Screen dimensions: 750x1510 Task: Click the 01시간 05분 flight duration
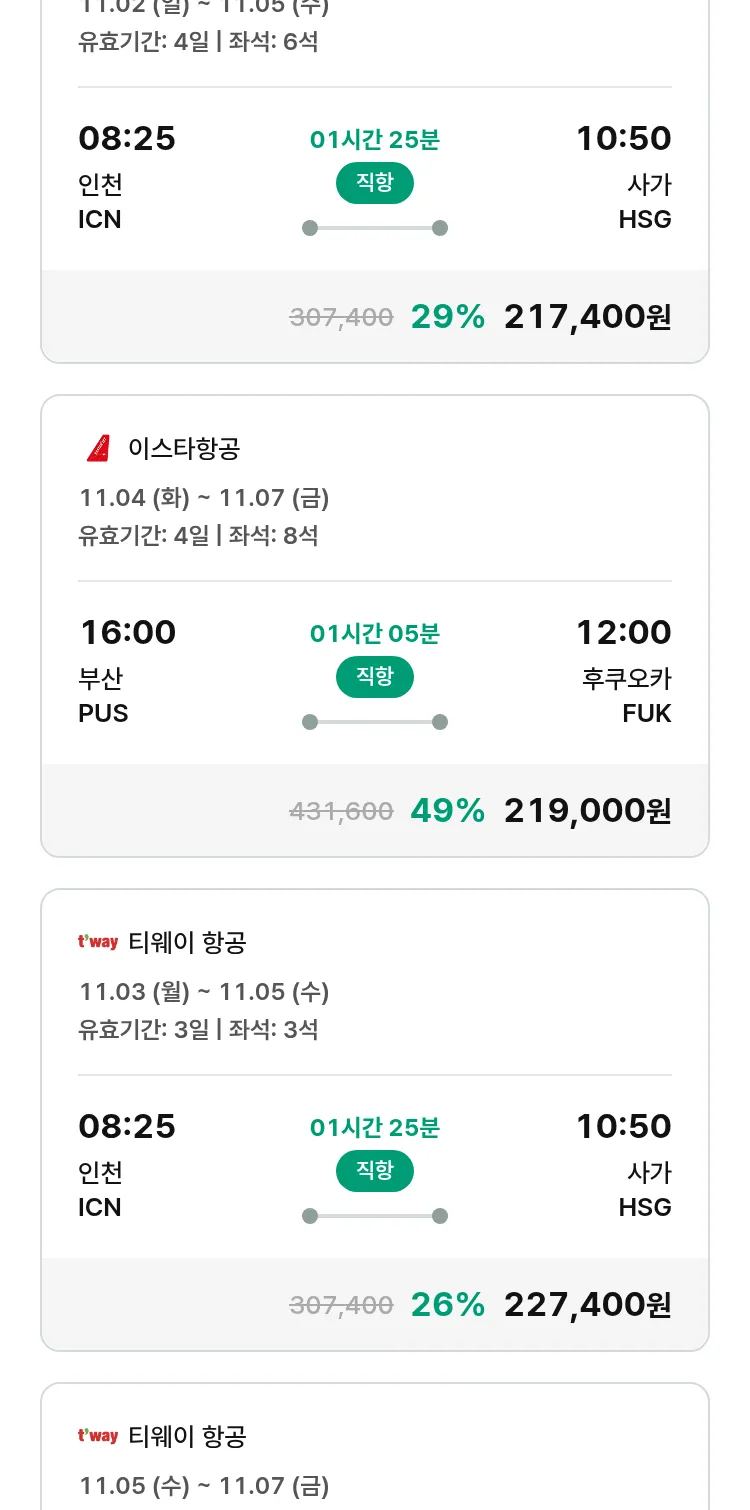(x=374, y=634)
